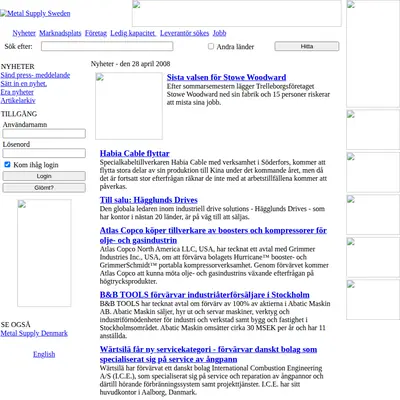Image resolution: width=400 pixels, height=400 pixels.
Task: Open the Sätt in en nyhet link
Action: pos(24,84)
